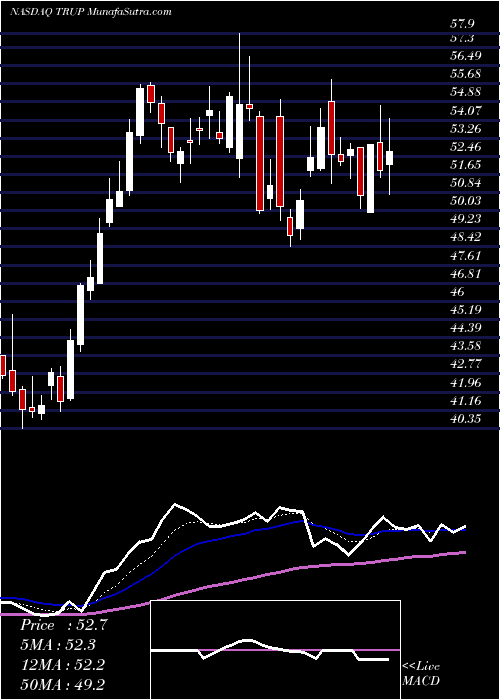Click the 43.58 price axis label
500x700 pixels.
(466, 346)
